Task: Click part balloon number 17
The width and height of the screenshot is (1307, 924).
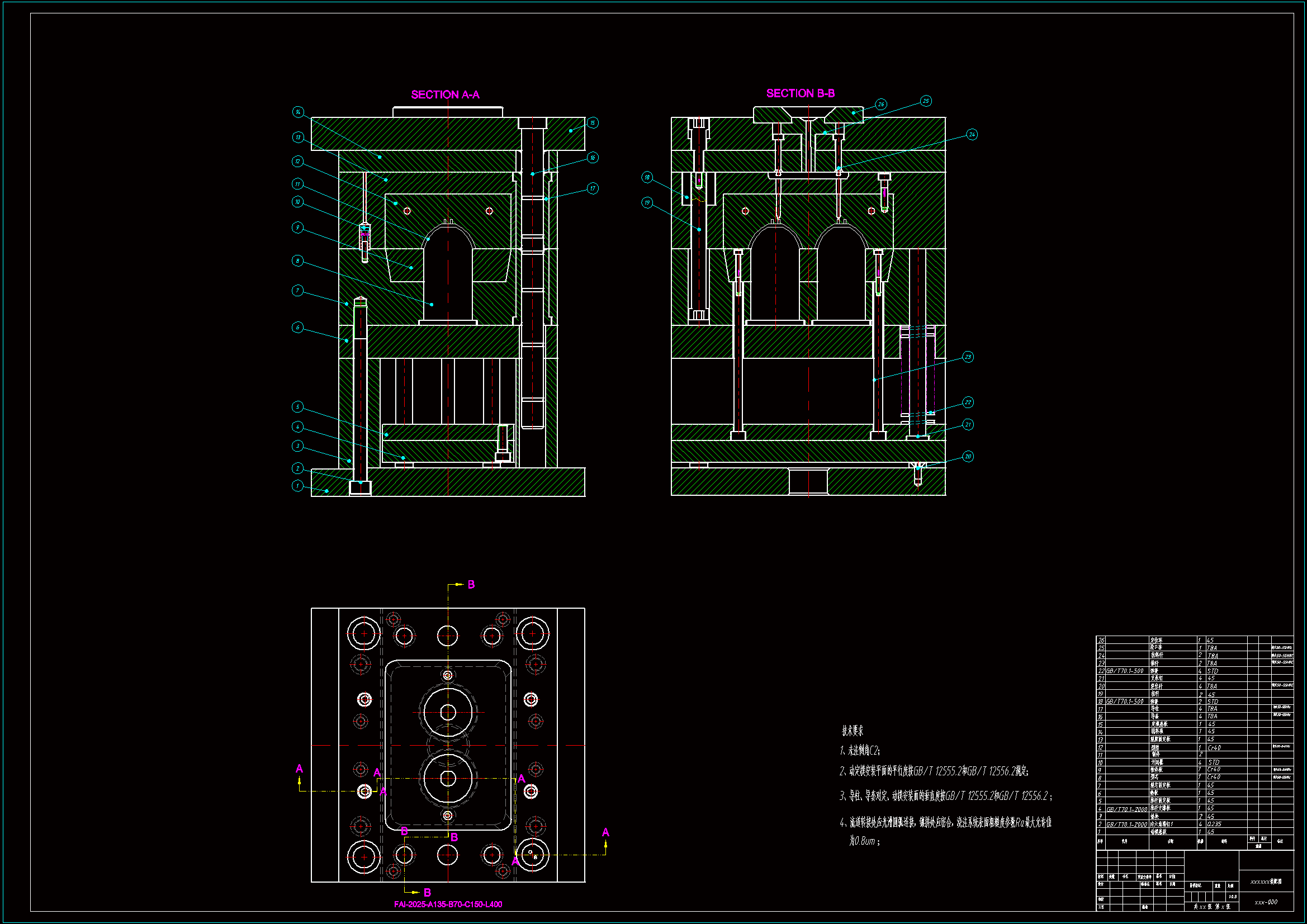Action: 593,188
